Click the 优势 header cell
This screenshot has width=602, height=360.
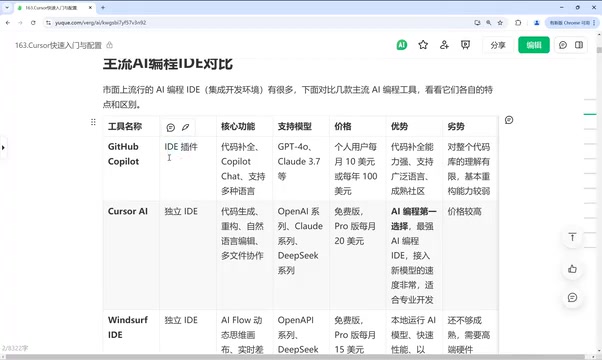coord(413,126)
